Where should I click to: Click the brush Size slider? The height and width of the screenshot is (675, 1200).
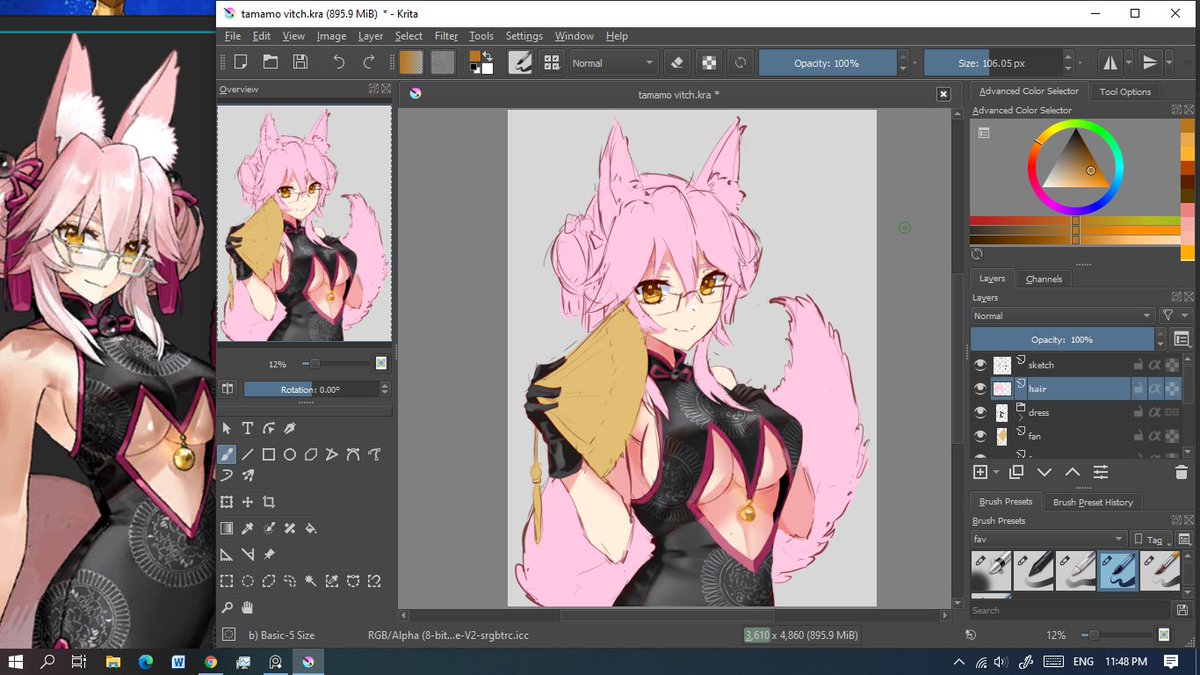[992, 63]
